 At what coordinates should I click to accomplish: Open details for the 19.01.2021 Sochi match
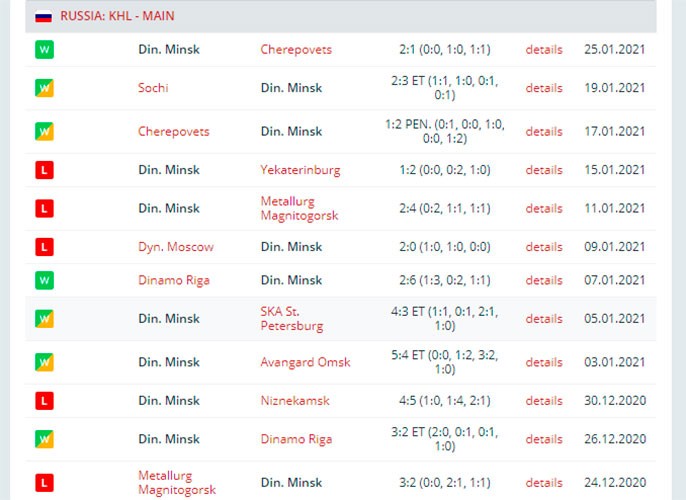pyautogui.click(x=544, y=88)
